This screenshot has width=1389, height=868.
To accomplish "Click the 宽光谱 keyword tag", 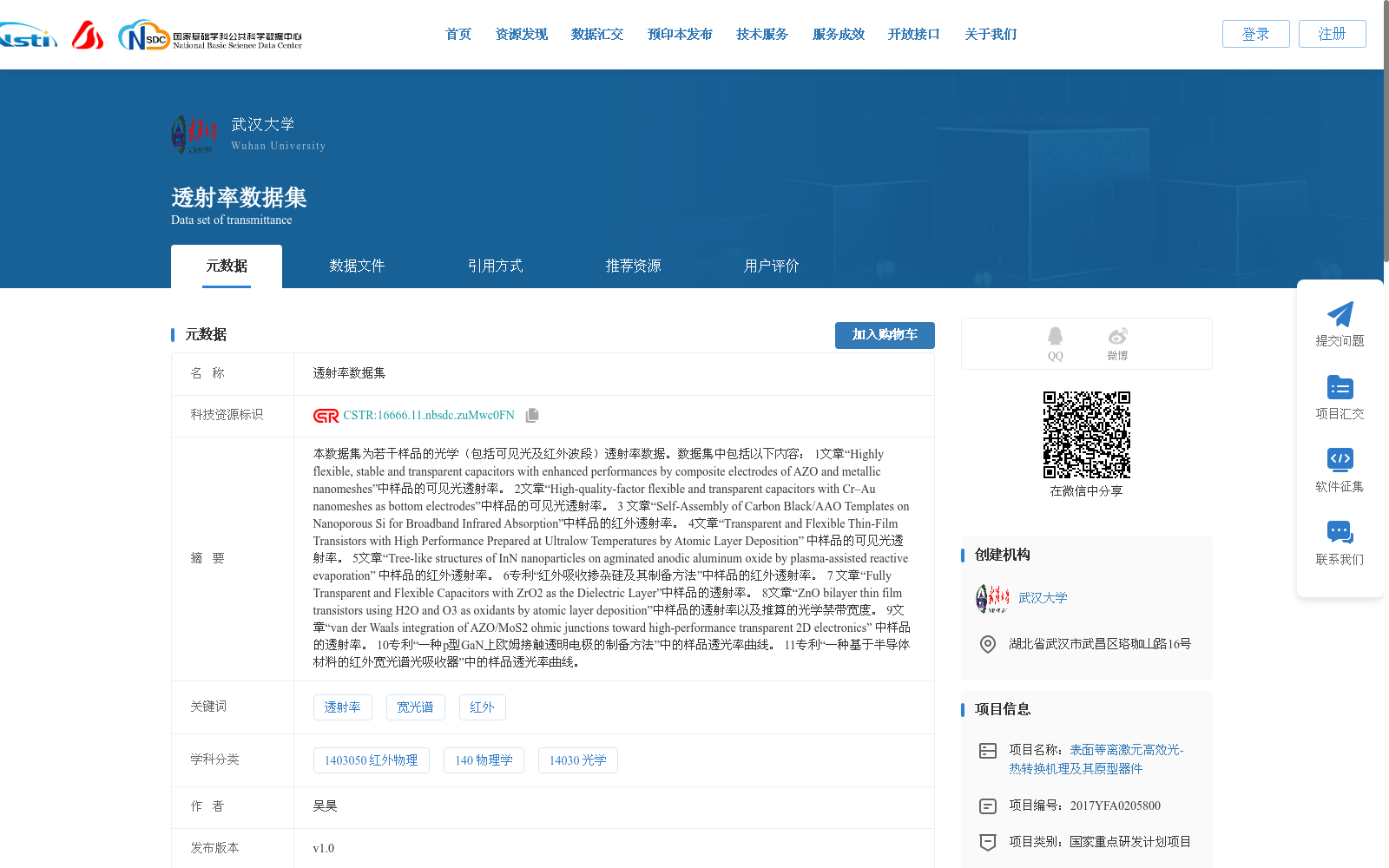I will [x=415, y=707].
